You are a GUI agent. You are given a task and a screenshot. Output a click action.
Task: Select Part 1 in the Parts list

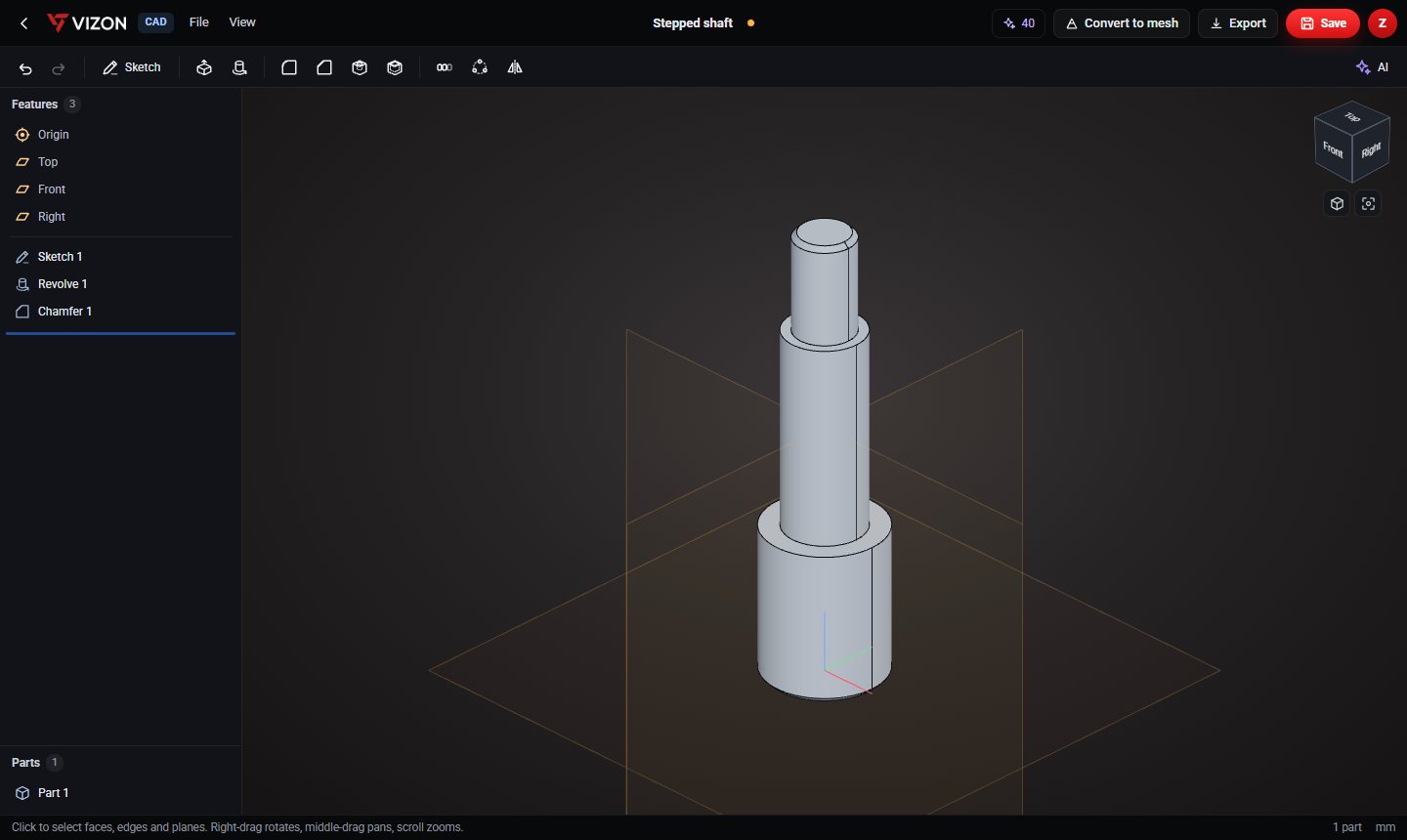pyautogui.click(x=120, y=793)
